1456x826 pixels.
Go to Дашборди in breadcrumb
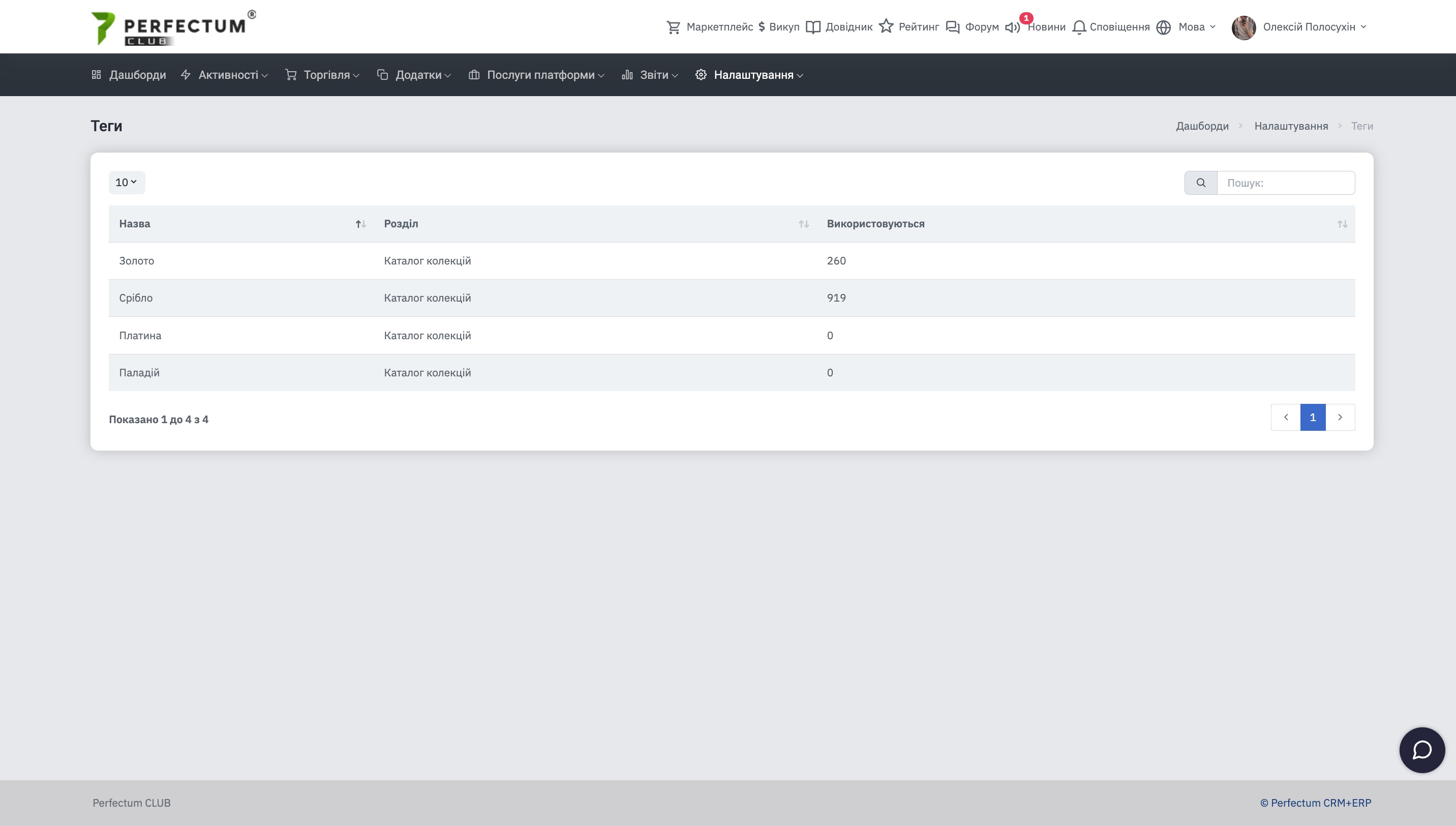pos(1202,126)
